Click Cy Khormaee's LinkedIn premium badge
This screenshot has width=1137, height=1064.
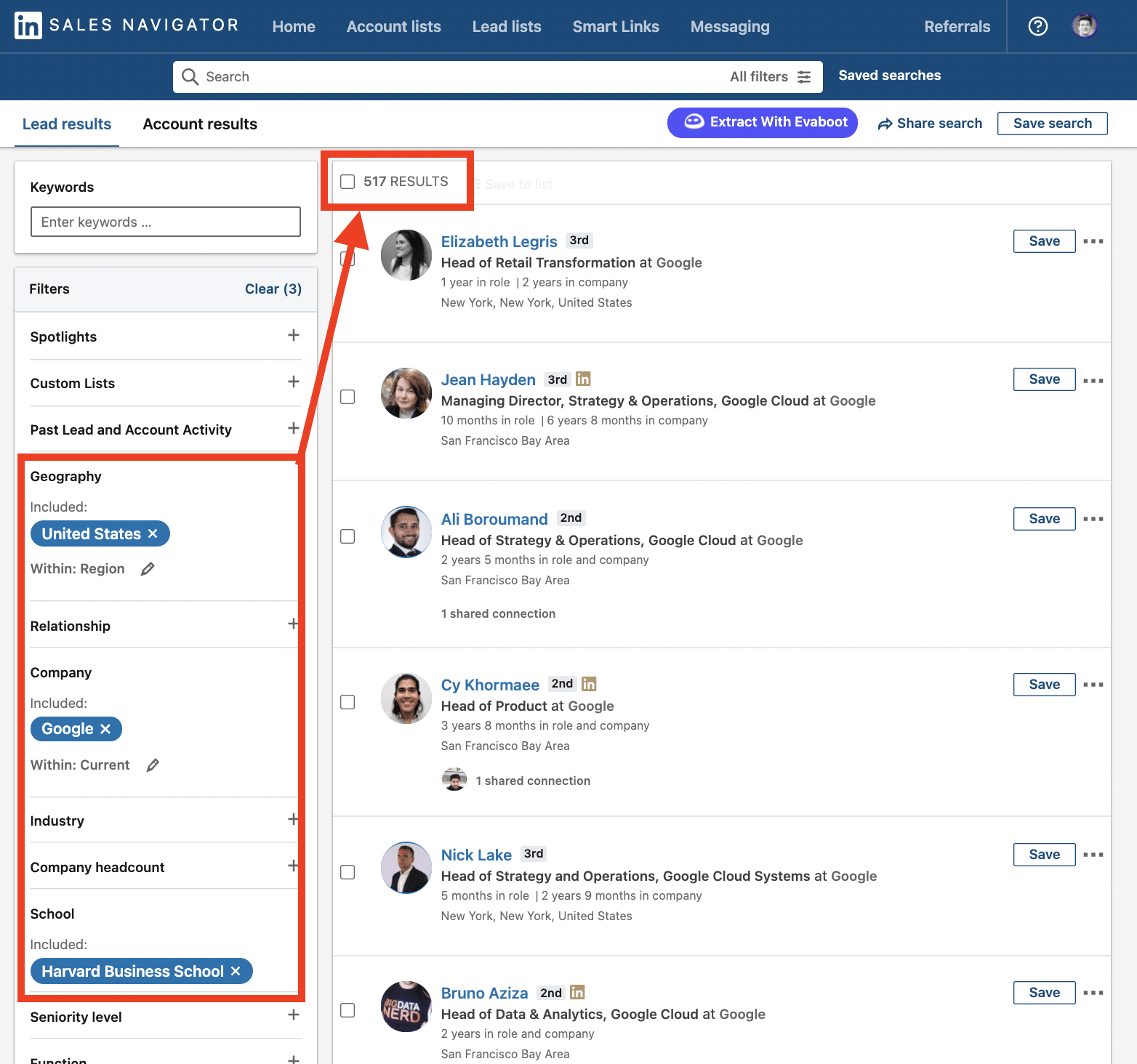tap(589, 684)
